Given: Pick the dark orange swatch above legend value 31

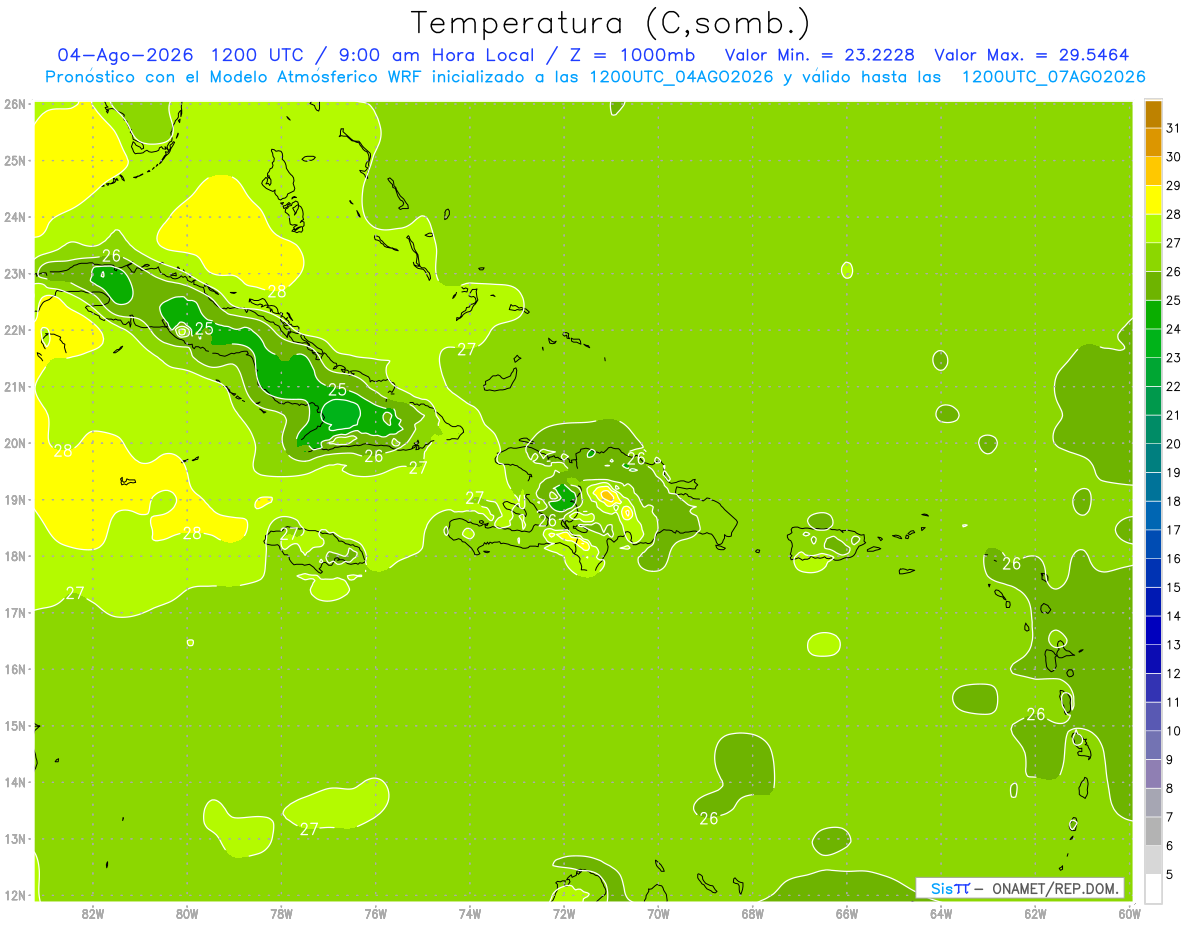Looking at the screenshot, I should tap(1153, 114).
